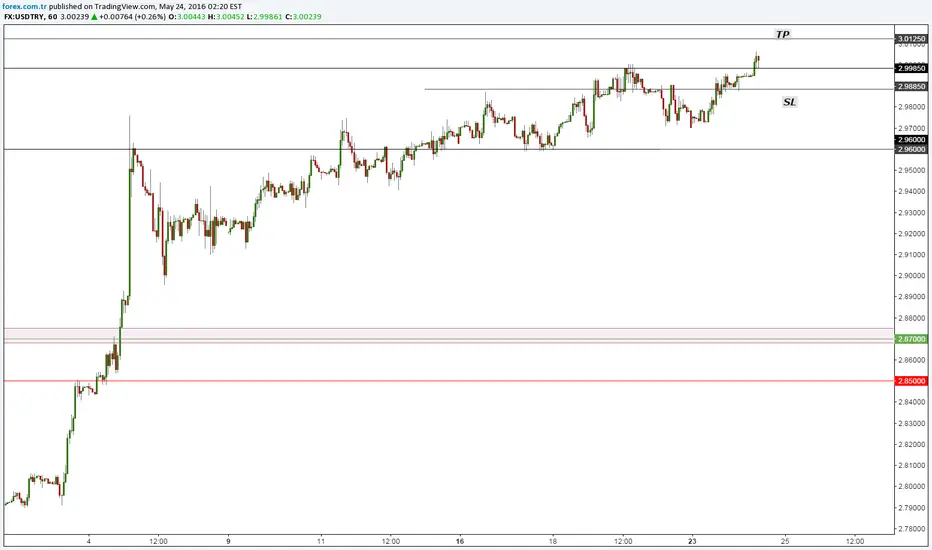Screen dimensions: 932x550
Task: Select the open value O:3.00443
Action: point(187,17)
